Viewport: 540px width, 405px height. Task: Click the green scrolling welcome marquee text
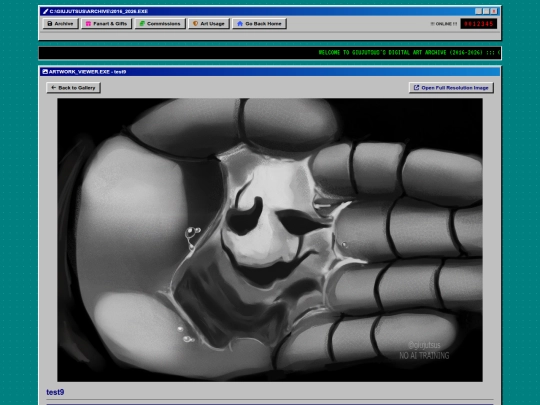[x=409, y=53]
